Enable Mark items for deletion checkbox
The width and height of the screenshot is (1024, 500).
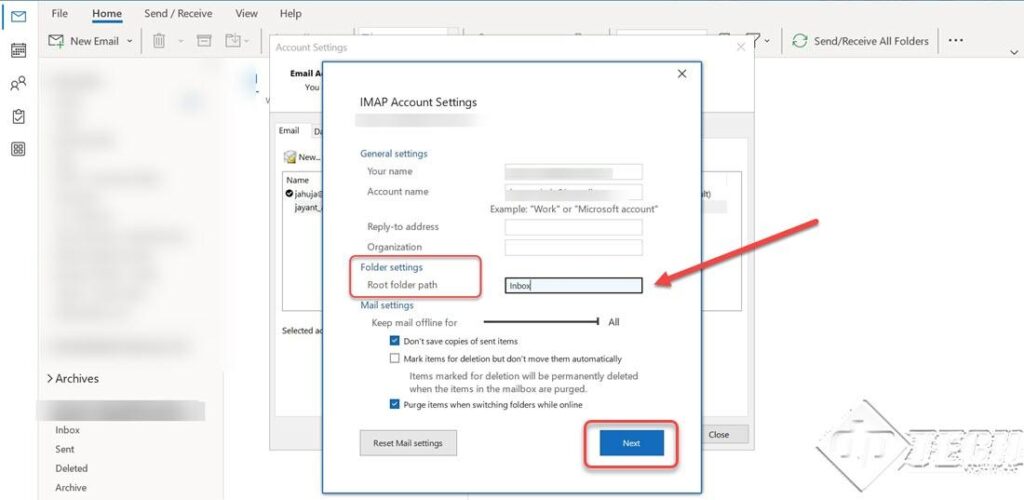pyautogui.click(x=395, y=358)
